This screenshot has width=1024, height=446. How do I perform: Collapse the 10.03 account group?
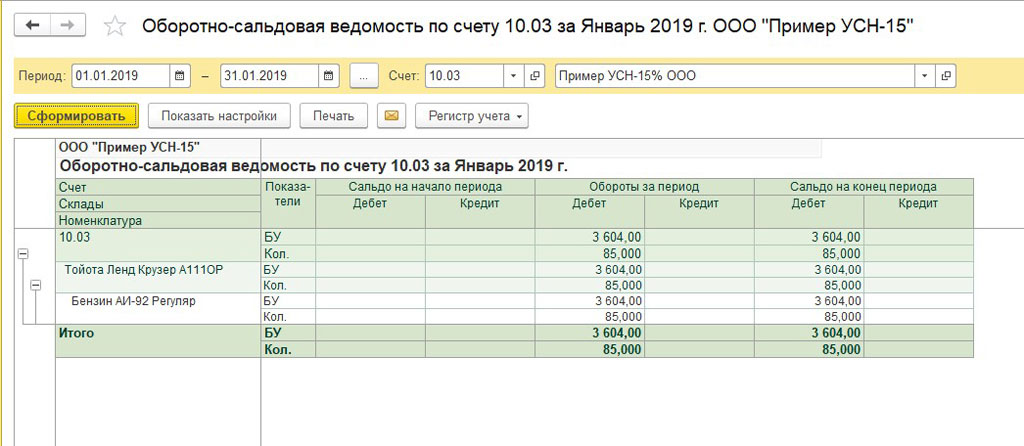tap(22, 255)
